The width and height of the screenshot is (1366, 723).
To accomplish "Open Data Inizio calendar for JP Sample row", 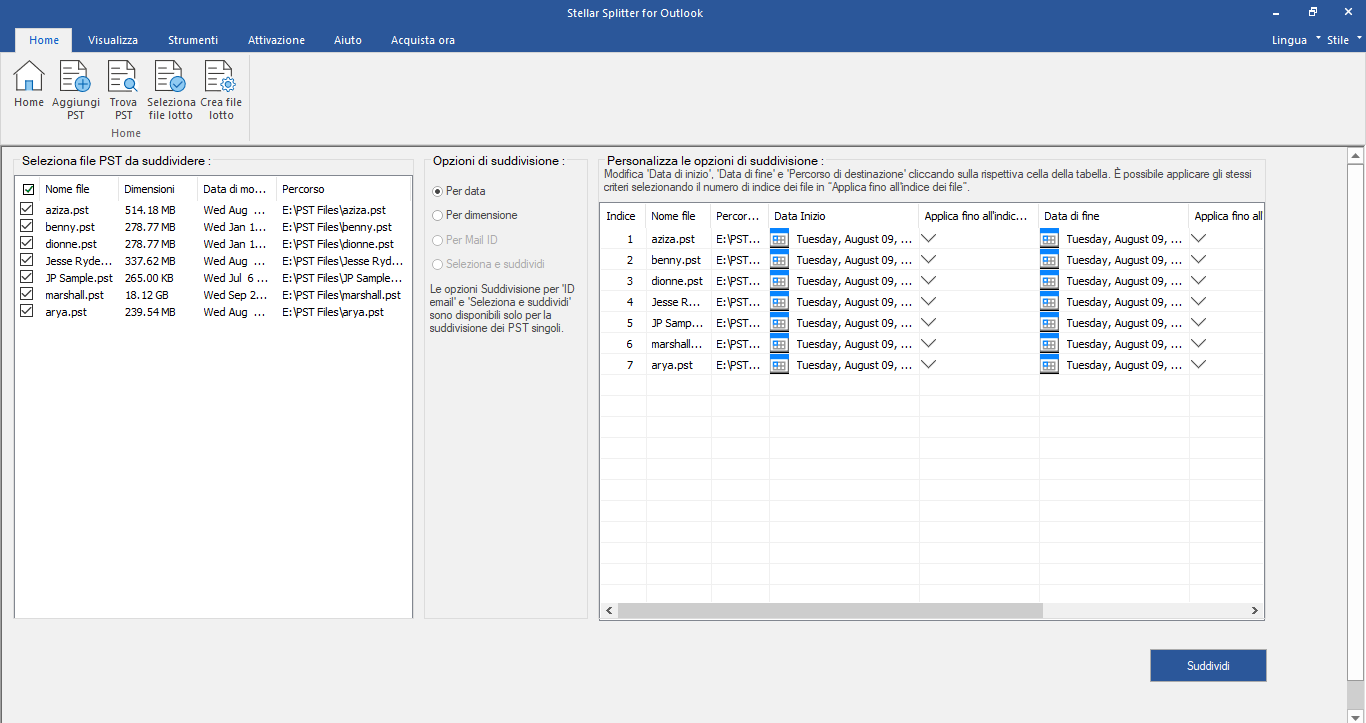I will [779, 323].
